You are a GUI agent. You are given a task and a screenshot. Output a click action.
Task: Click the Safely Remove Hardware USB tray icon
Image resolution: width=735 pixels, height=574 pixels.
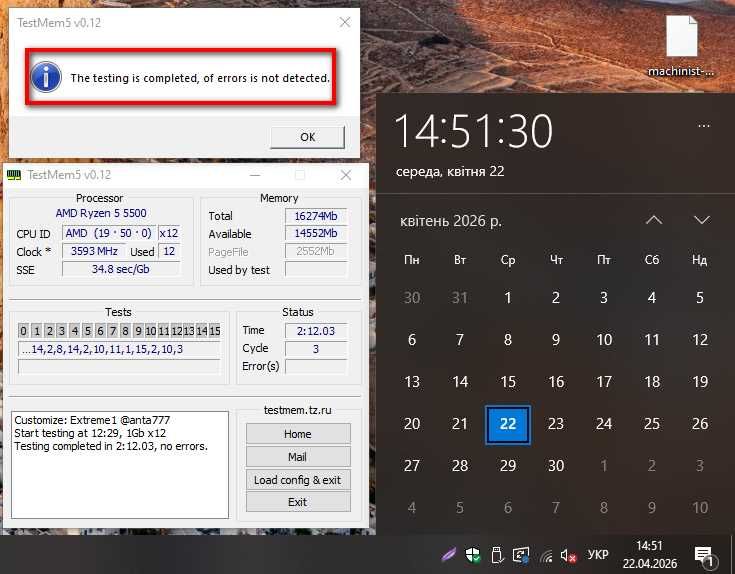coord(497,555)
